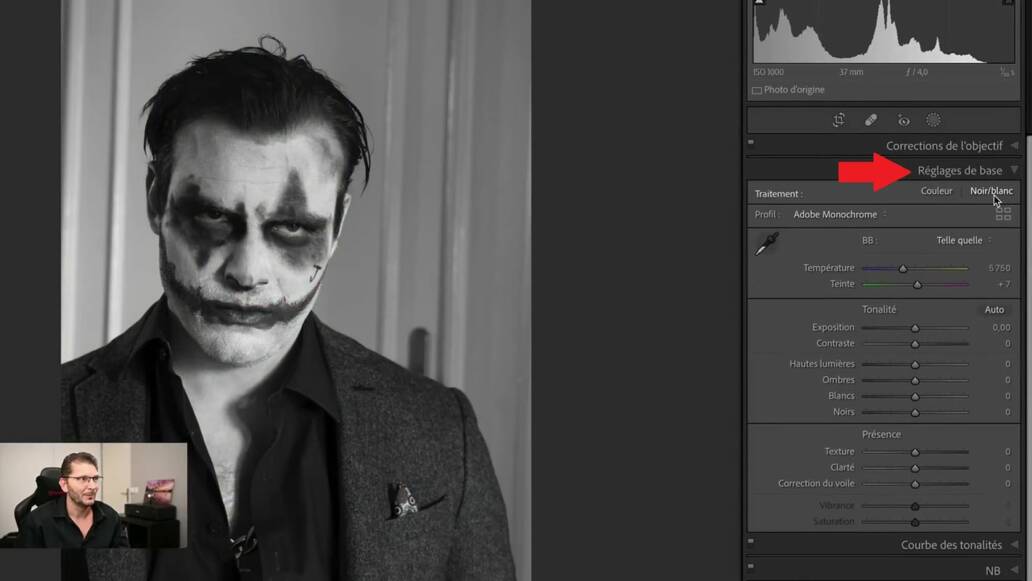Viewport: 1032px width, 581px height.
Task: Enable the Photo d'origine checkbox
Action: 757,90
